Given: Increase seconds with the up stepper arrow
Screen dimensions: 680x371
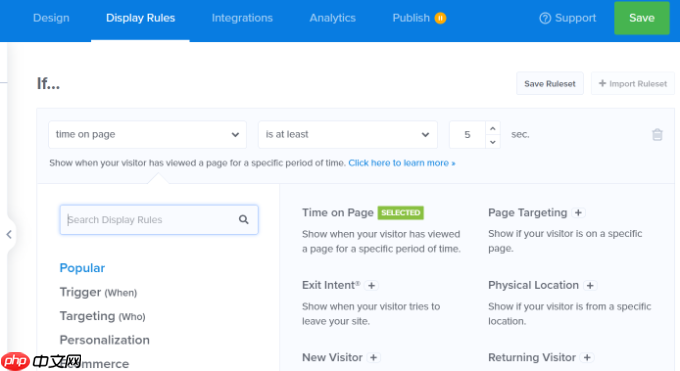Looking at the screenshot, I should tap(493, 128).
